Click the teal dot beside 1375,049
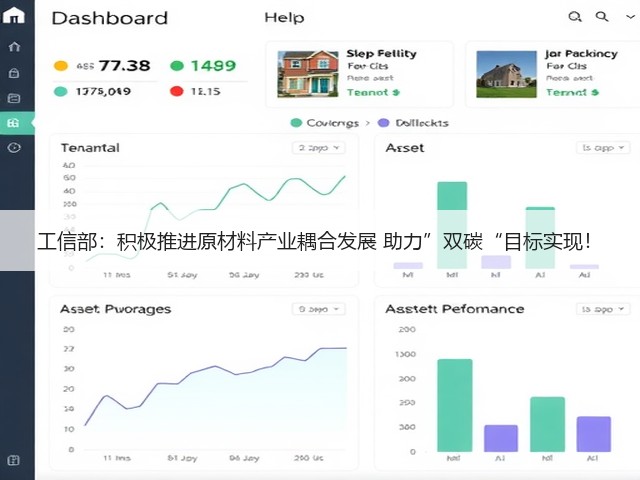 click(x=60, y=91)
